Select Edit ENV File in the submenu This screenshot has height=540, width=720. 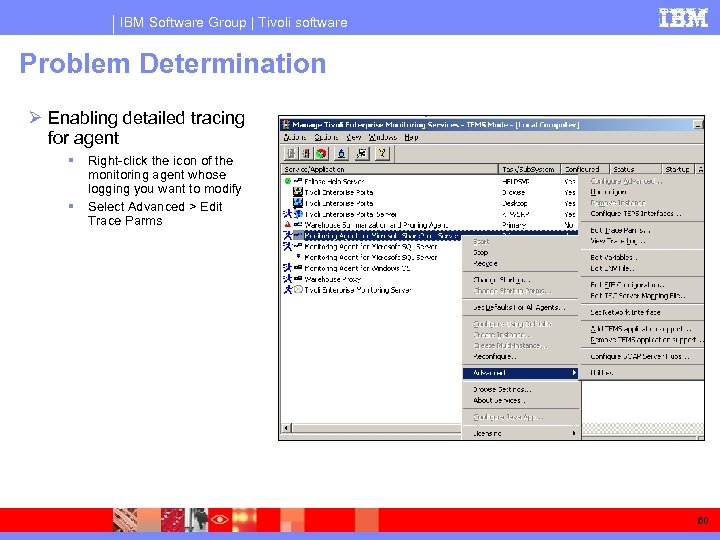642,268
